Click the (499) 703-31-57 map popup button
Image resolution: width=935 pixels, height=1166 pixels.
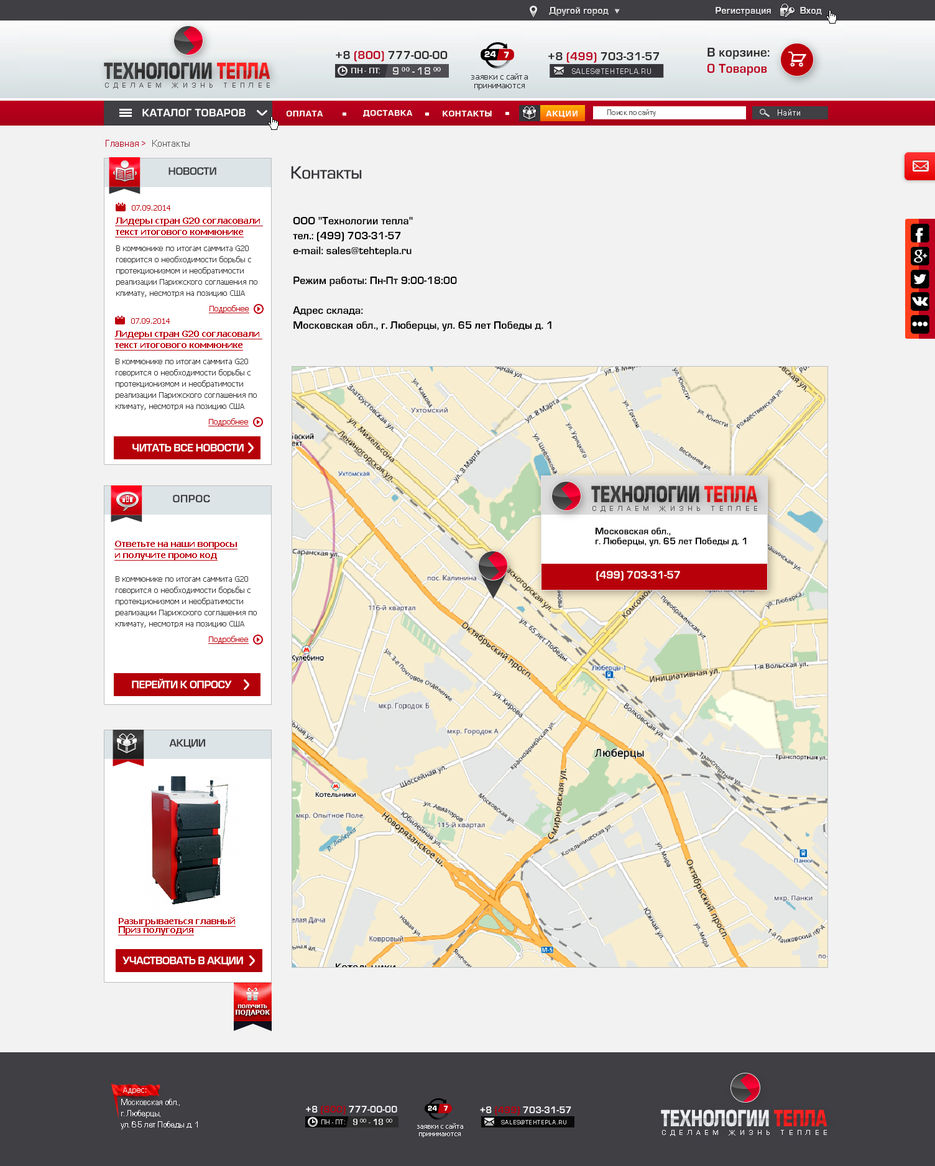[x=654, y=576]
